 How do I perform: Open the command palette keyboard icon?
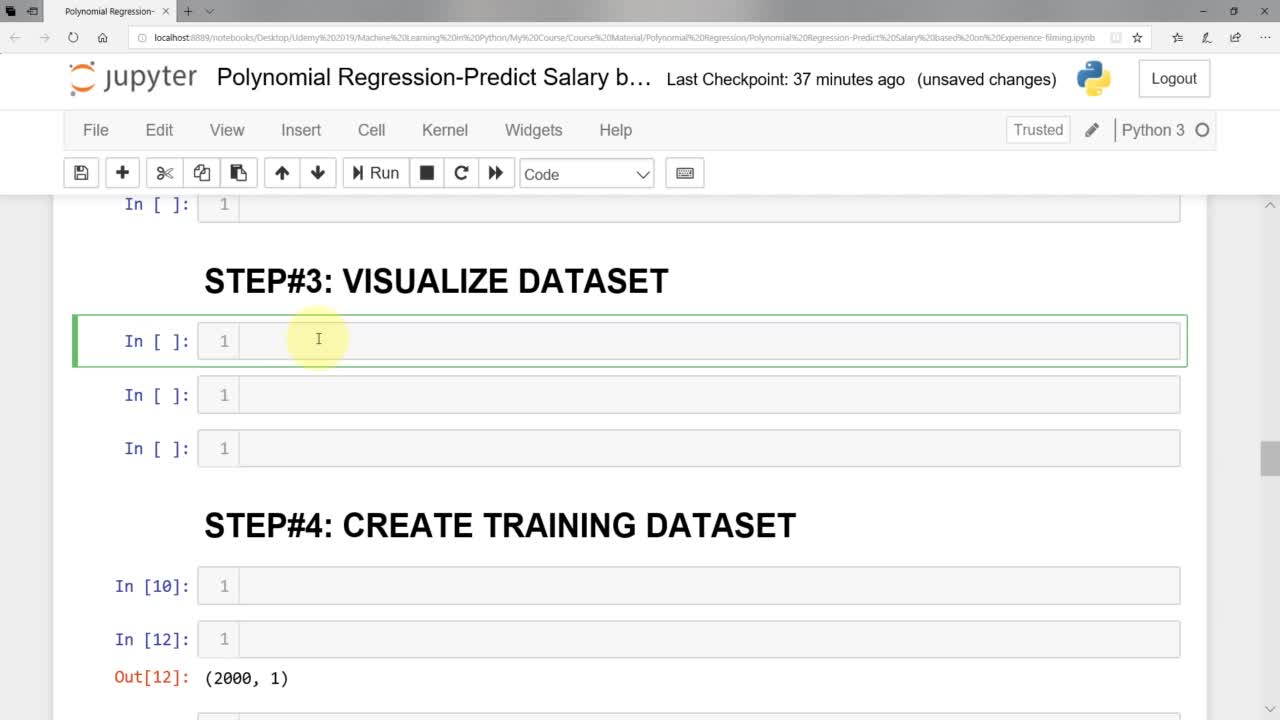click(684, 172)
